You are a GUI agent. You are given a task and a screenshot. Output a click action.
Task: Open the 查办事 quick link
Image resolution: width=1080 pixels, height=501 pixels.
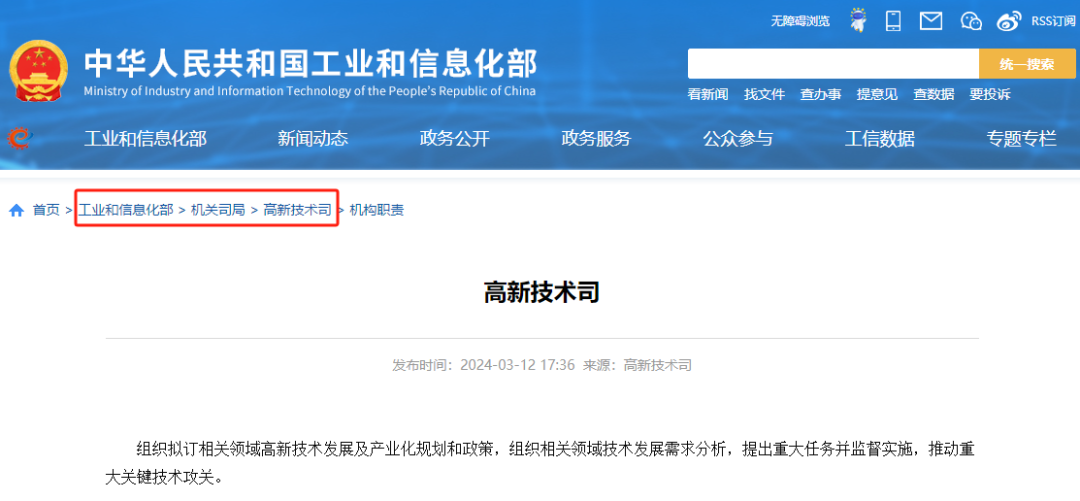(x=821, y=95)
